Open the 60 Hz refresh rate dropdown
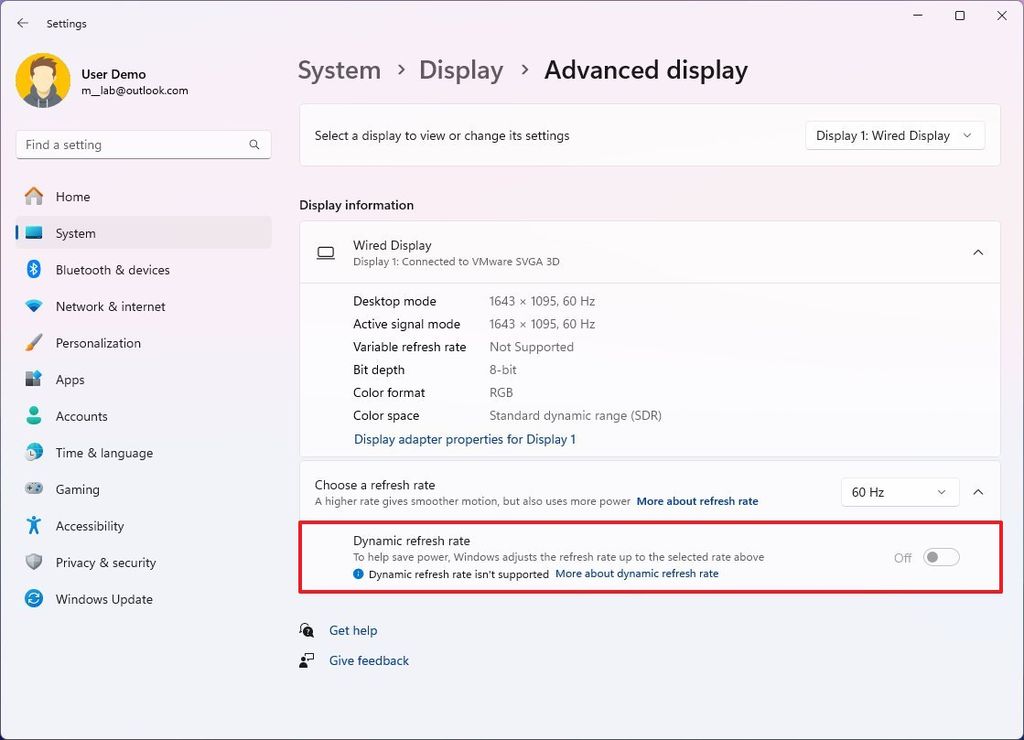The height and width of the screenshot is (740, 1024). pyautogui.click(x=898, y=492)
